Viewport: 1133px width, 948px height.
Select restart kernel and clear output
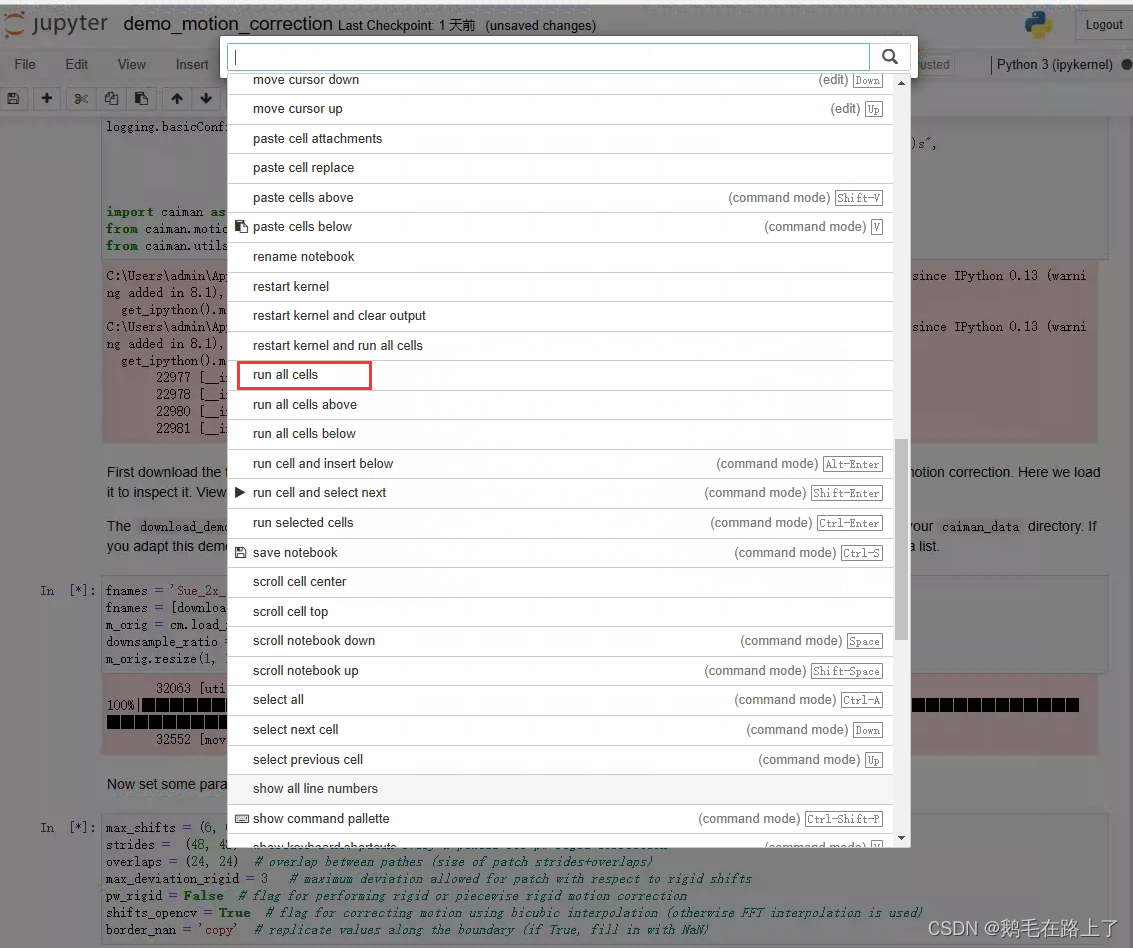(x=560, y=316)
